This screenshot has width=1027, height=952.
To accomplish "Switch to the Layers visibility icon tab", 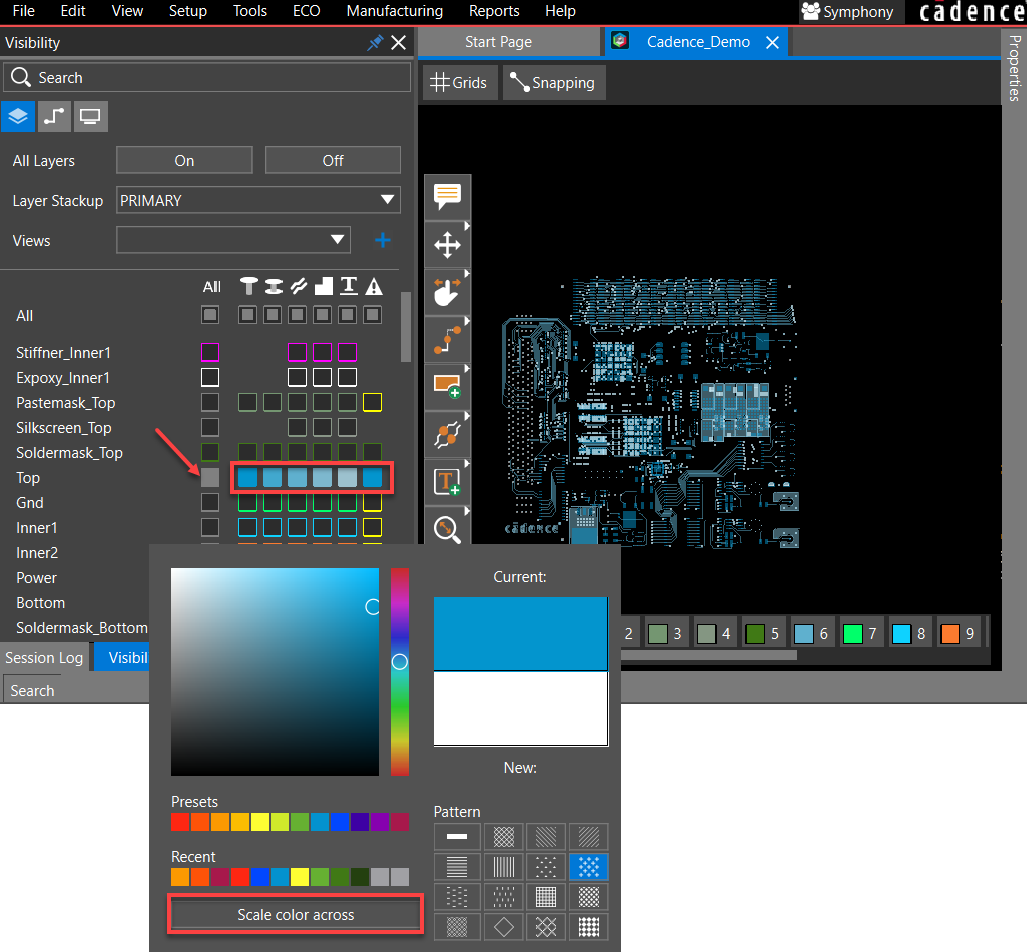I will (18, 117).
